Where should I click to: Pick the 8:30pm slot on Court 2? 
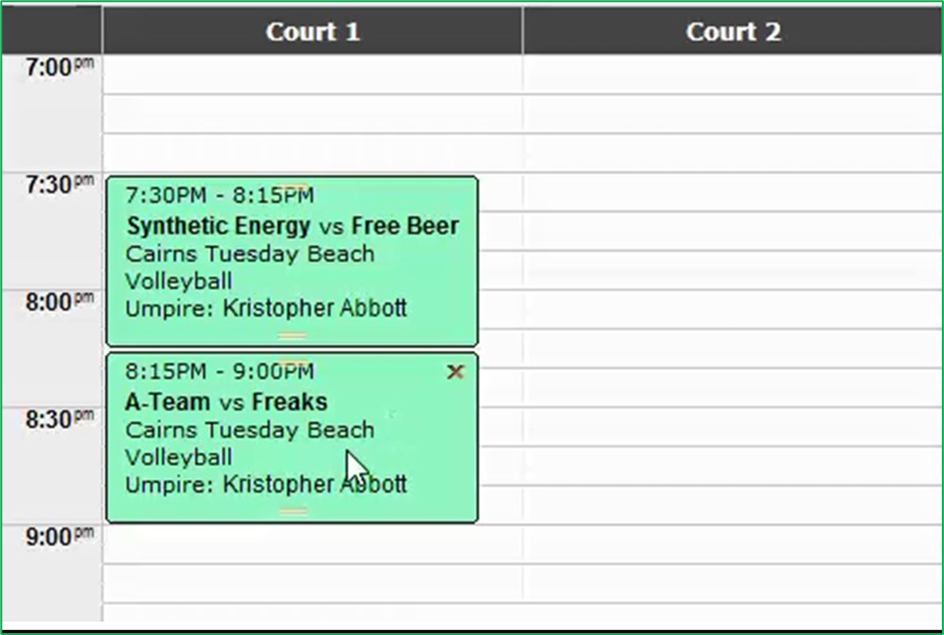coord(733,427)
